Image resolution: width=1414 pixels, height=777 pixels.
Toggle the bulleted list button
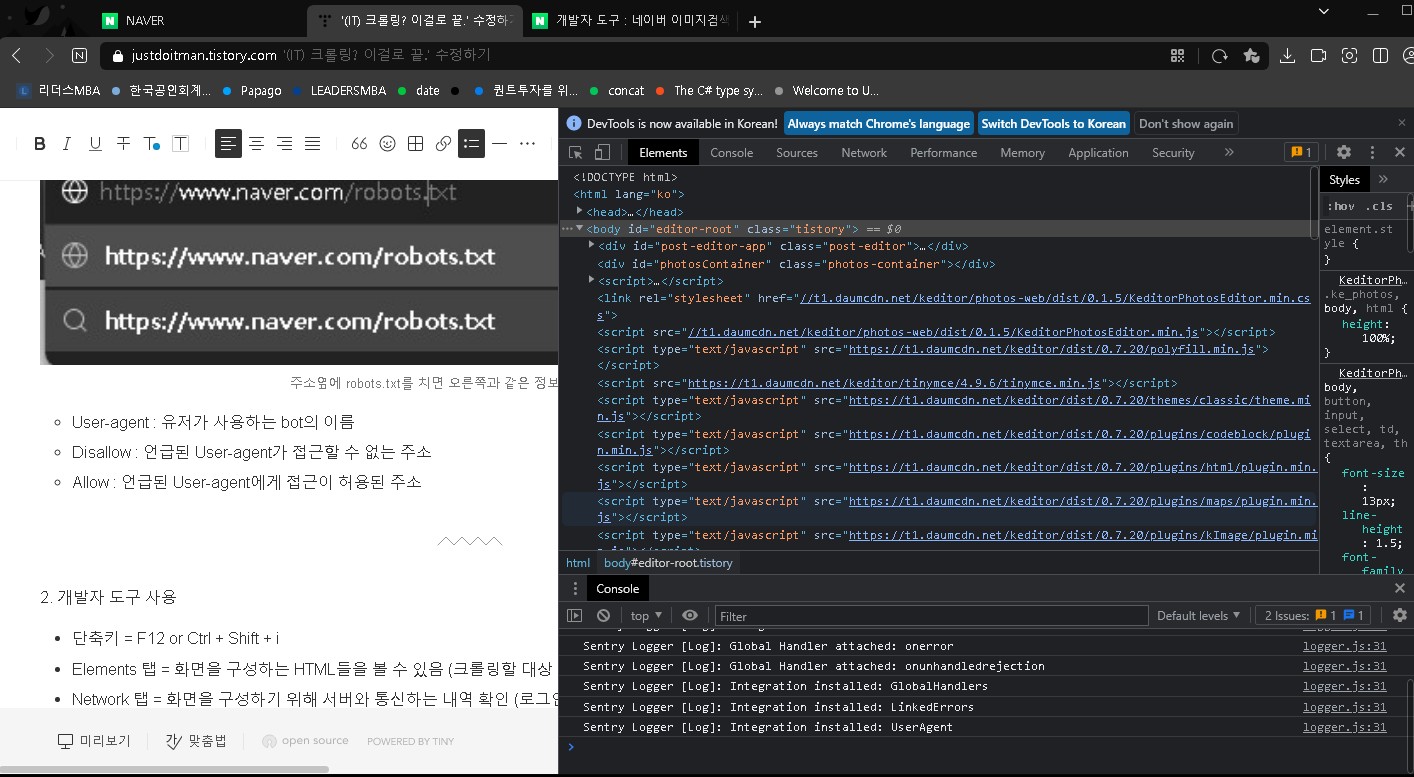pyautogui.click(x=471, y=144)
